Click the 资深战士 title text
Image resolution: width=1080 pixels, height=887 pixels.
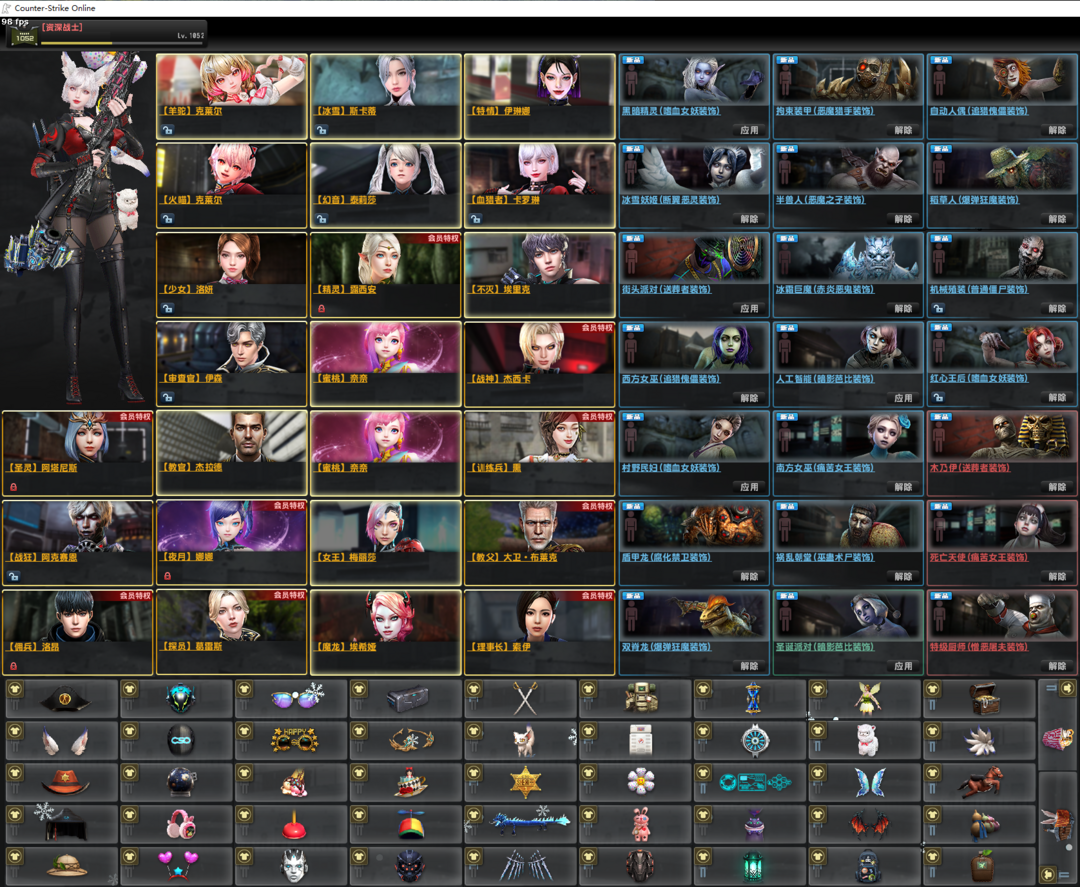[62, 28]
